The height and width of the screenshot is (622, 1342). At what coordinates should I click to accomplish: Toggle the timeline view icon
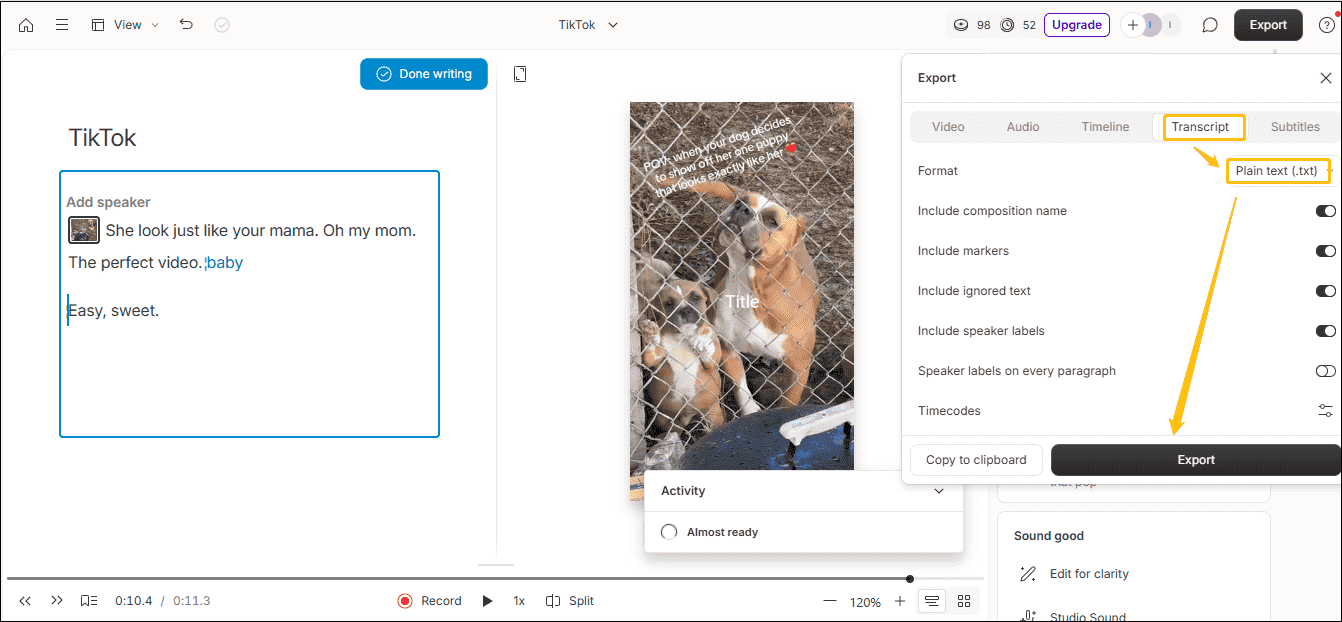[x=932, y=601]
